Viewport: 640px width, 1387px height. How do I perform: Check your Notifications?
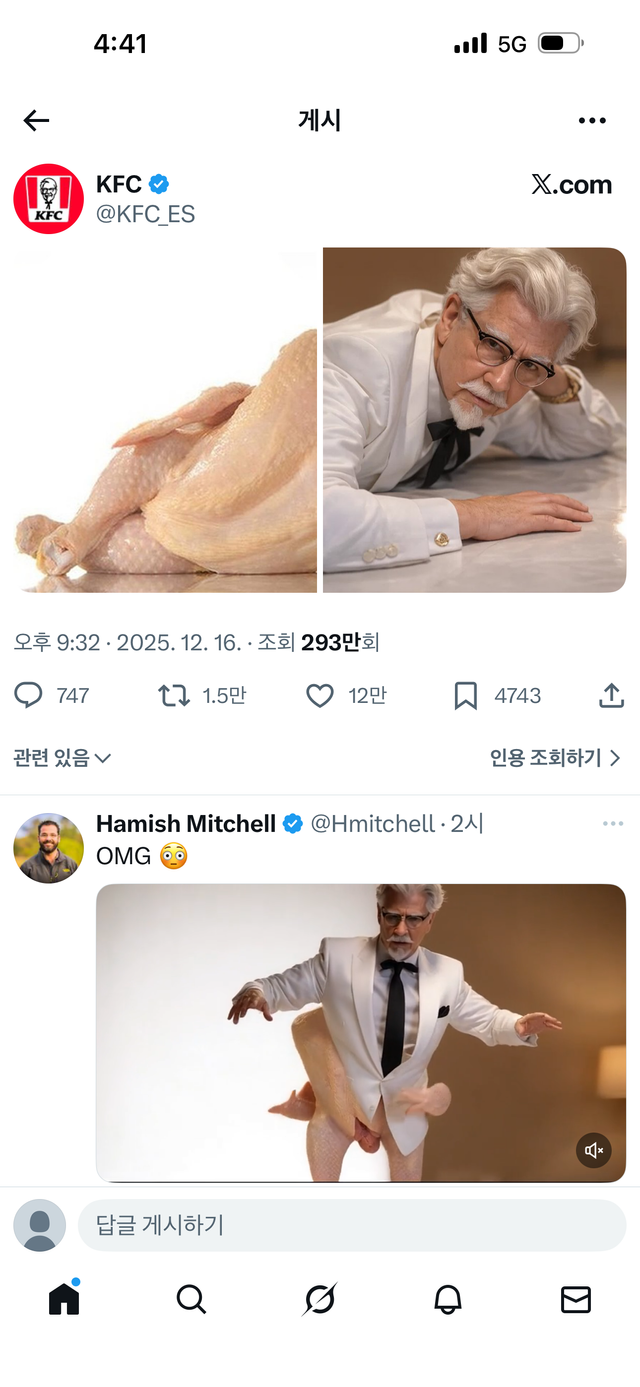[x=448, y=1300]
